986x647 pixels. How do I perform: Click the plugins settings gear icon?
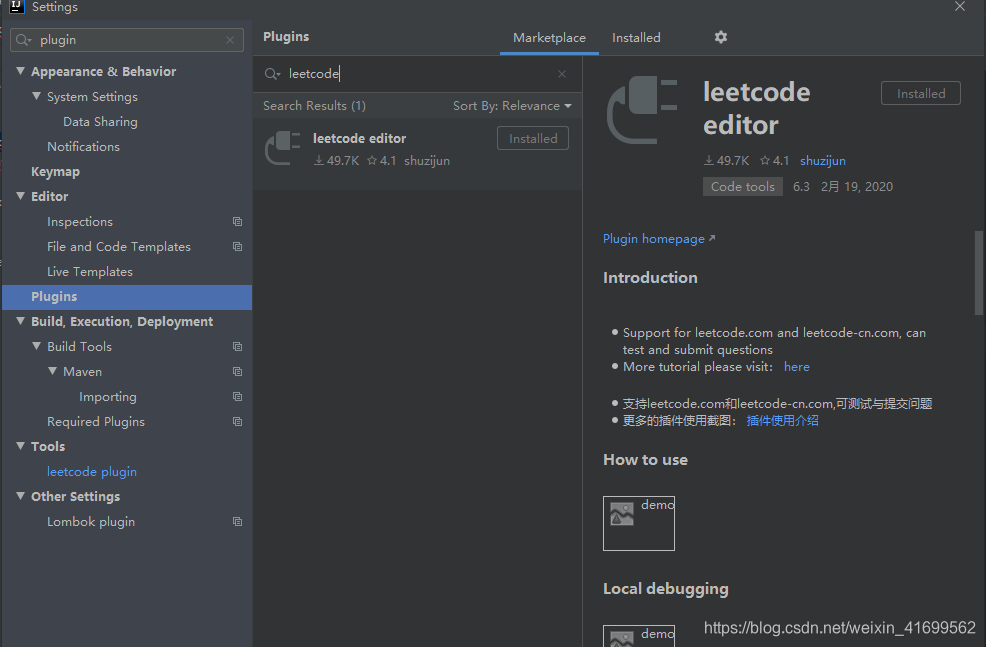click(721, 37)
